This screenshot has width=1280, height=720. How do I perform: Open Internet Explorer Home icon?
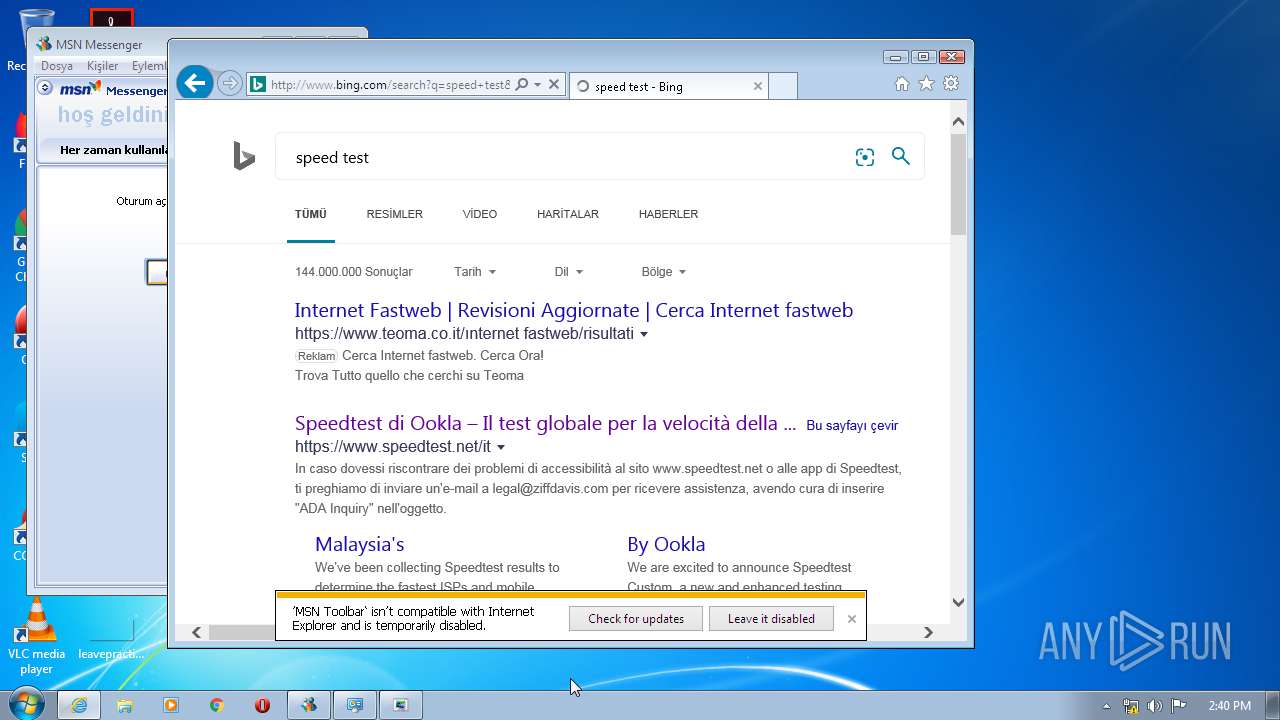(x=902, y=84)
